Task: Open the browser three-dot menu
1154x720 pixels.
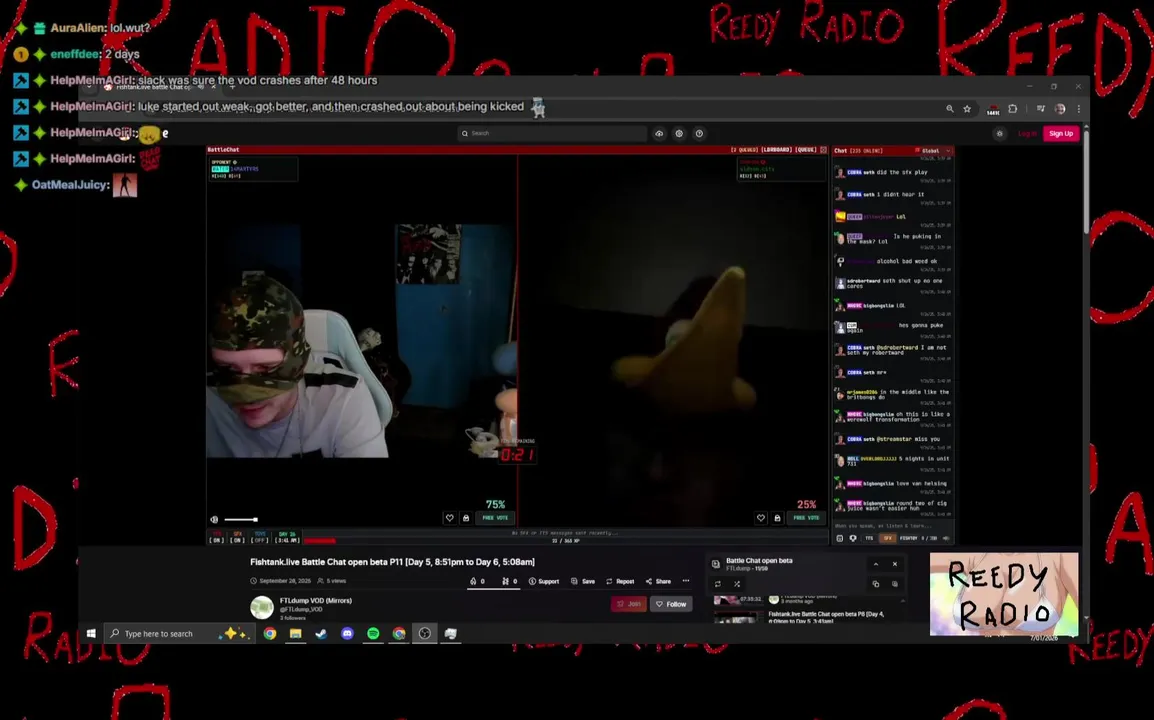Action: click(1079, 109)
